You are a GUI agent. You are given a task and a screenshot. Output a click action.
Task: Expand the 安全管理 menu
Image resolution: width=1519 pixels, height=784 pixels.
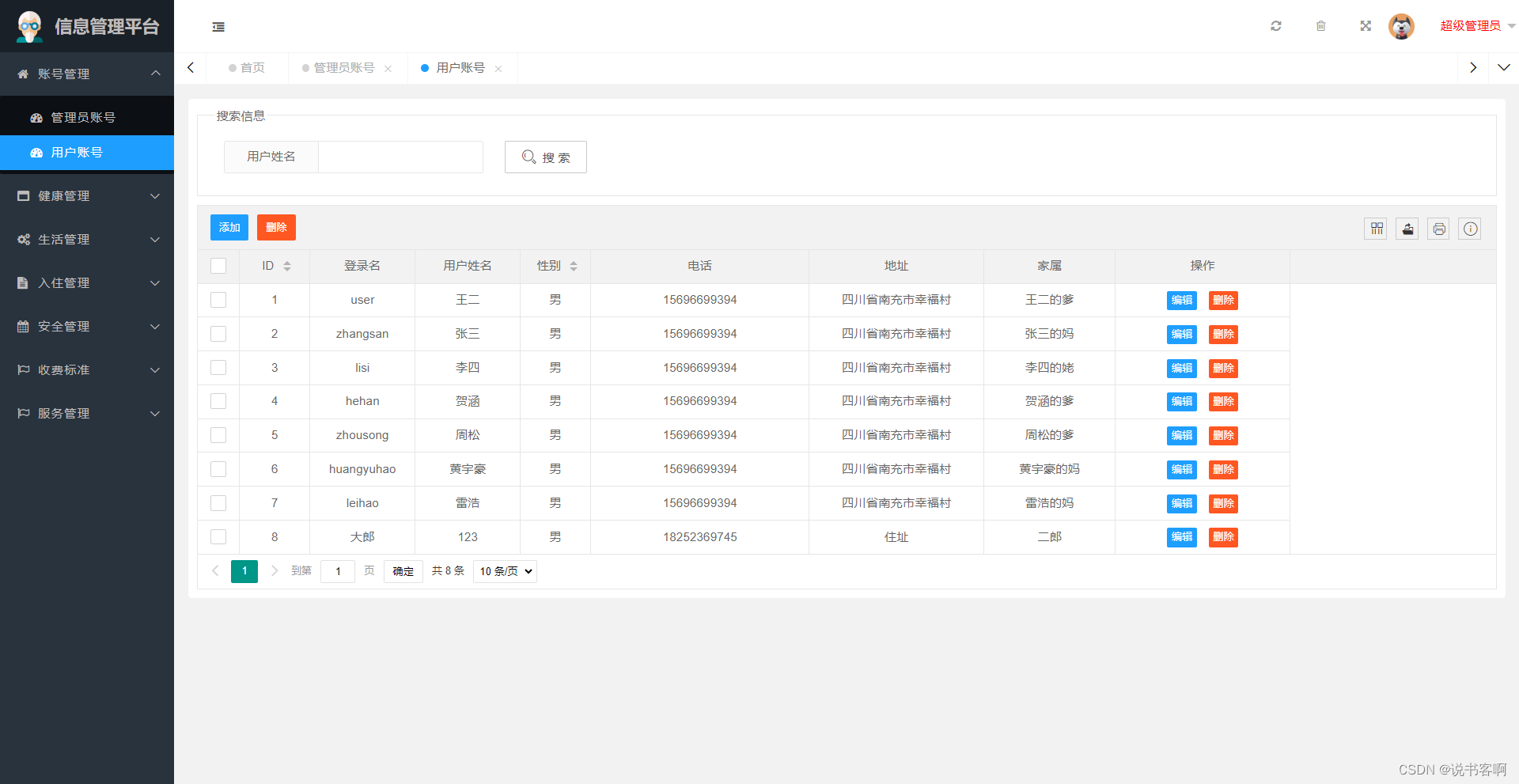coord(87,327)
